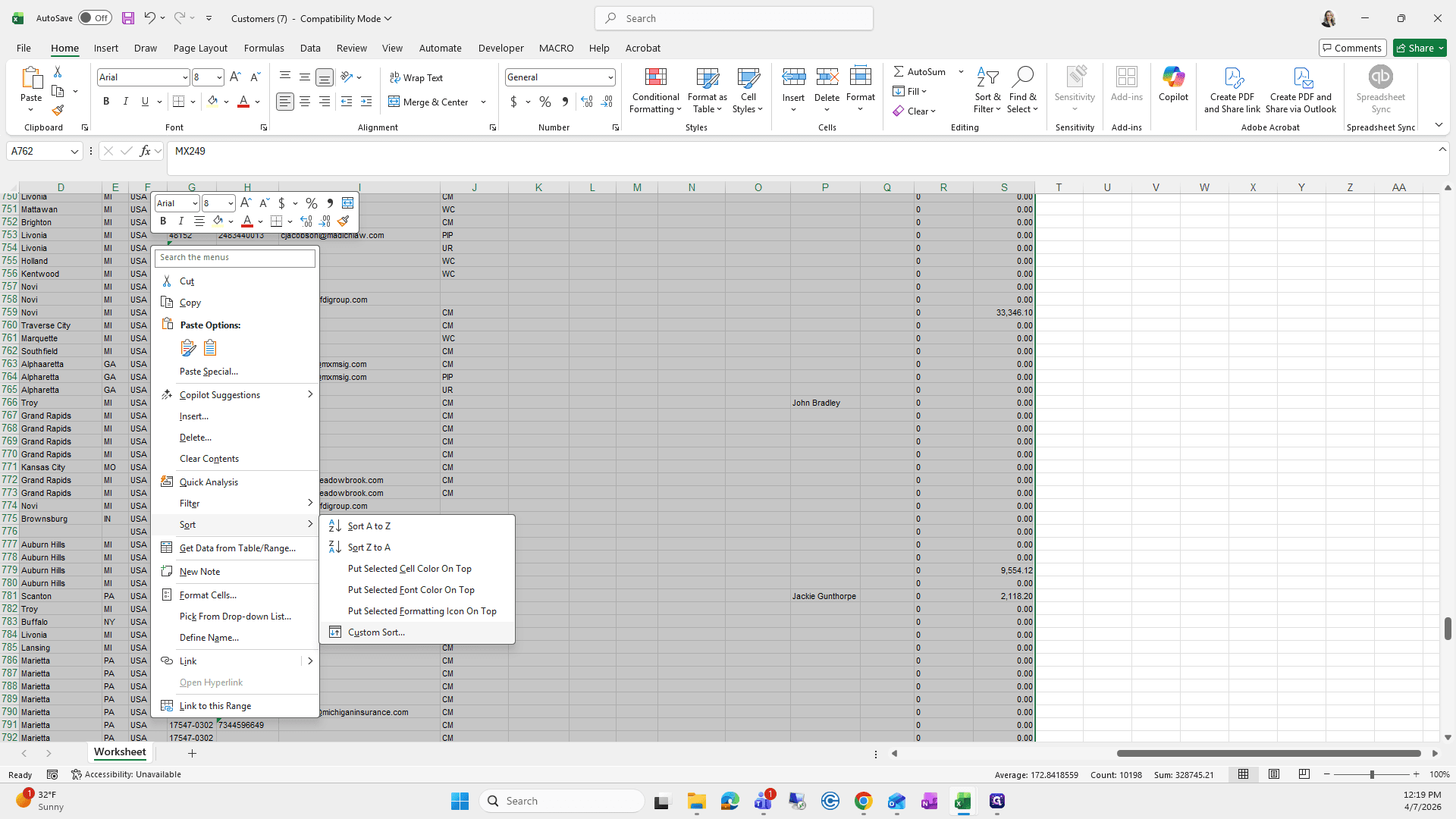The width and height of the screenshot is (1456, 819).
Task: Click the Format Painter icon in Clipboard group
Action: (x=58, y=110)
